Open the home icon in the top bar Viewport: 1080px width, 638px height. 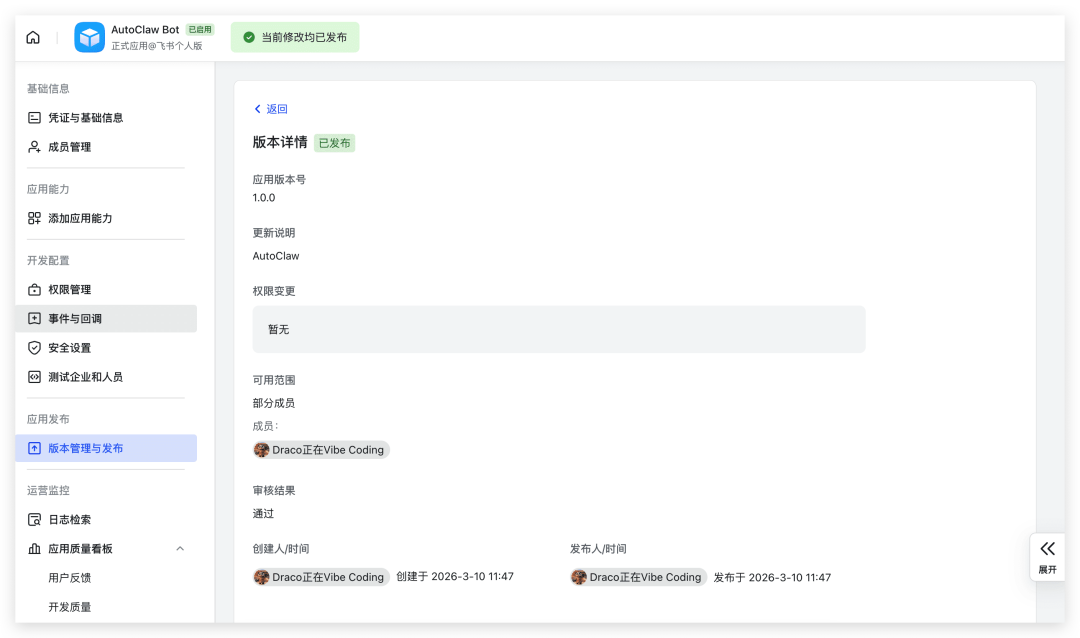tap(33, 36)
